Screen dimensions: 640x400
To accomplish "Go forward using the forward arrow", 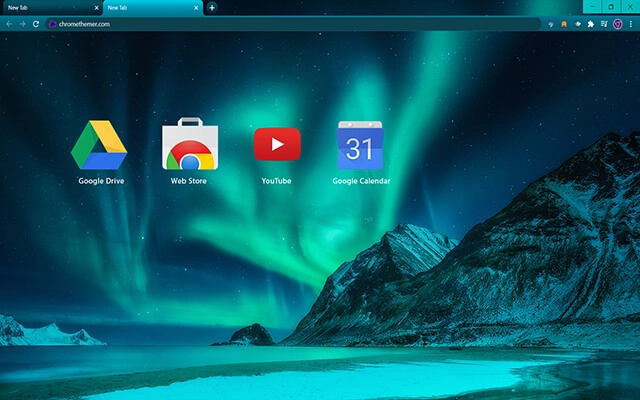I will click(x=22, y=24).
